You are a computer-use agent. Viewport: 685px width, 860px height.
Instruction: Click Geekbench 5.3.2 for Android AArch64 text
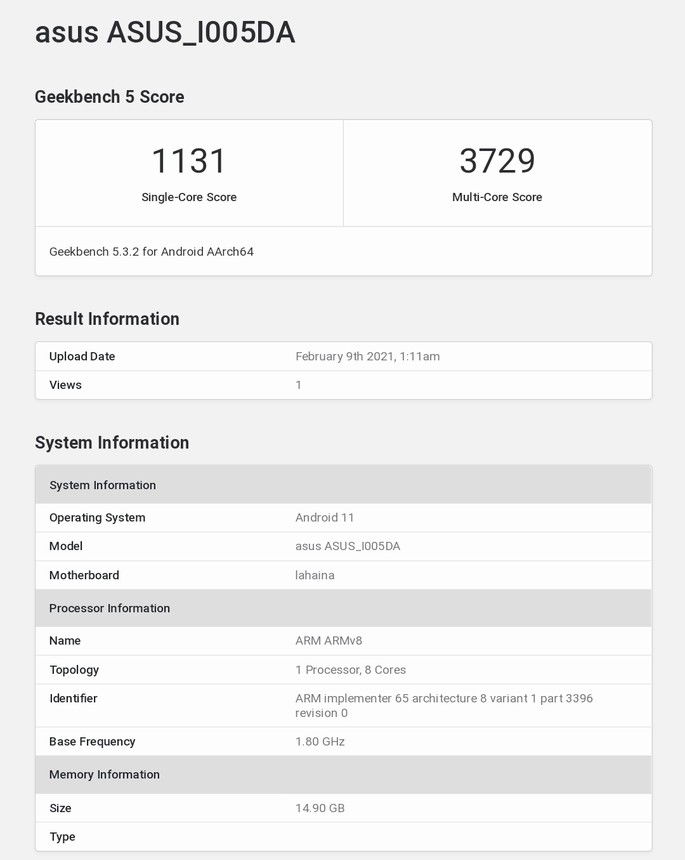(x=151, y=252)
